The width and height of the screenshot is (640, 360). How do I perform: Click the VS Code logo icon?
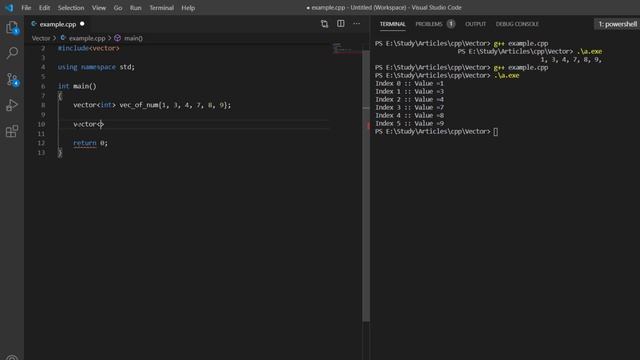[x=9, y=8]
